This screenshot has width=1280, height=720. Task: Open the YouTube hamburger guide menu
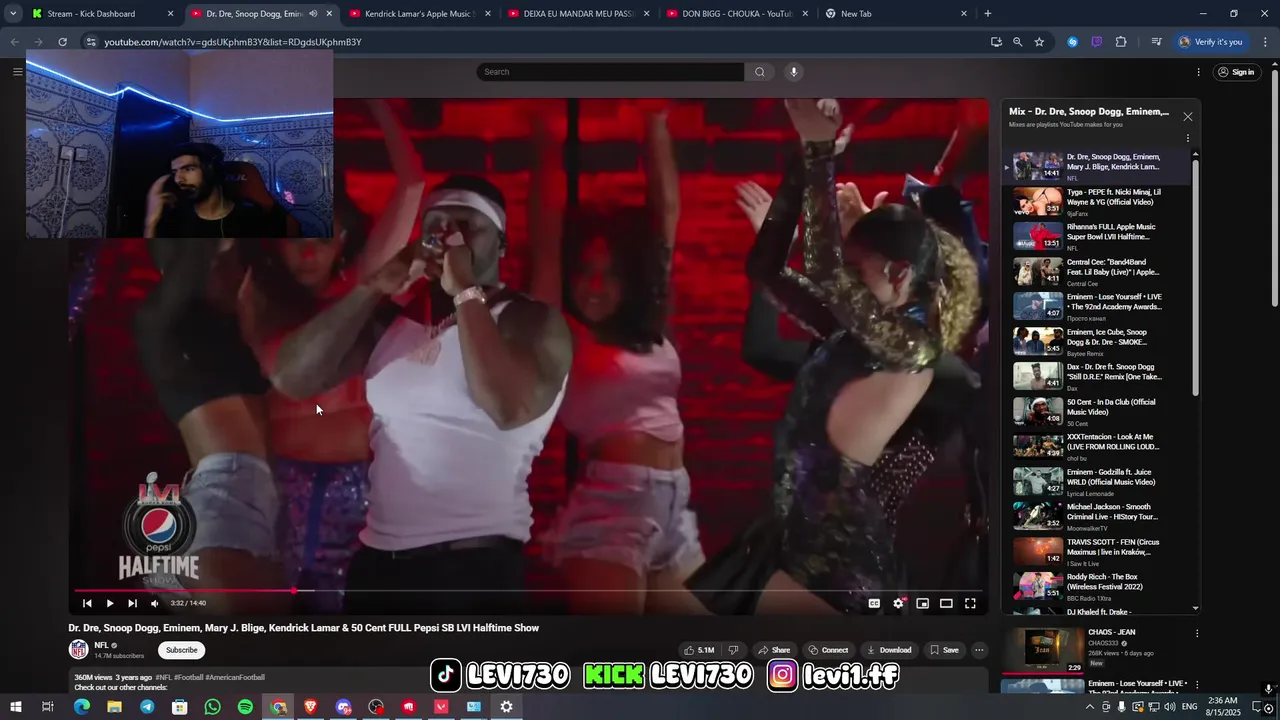click(17, 72)
